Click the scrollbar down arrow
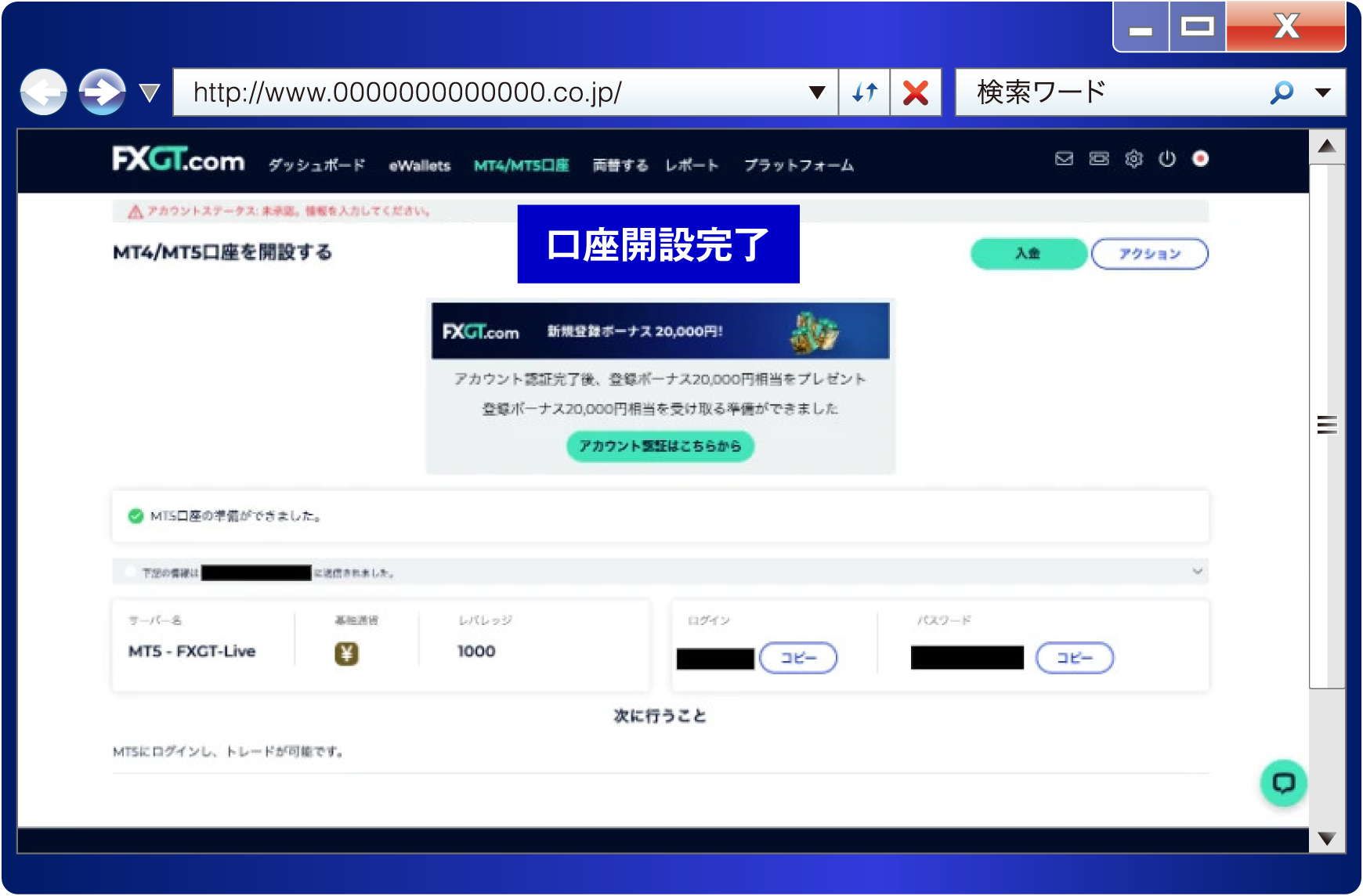Viewport: 1363px width, 896px height. 1327,838
